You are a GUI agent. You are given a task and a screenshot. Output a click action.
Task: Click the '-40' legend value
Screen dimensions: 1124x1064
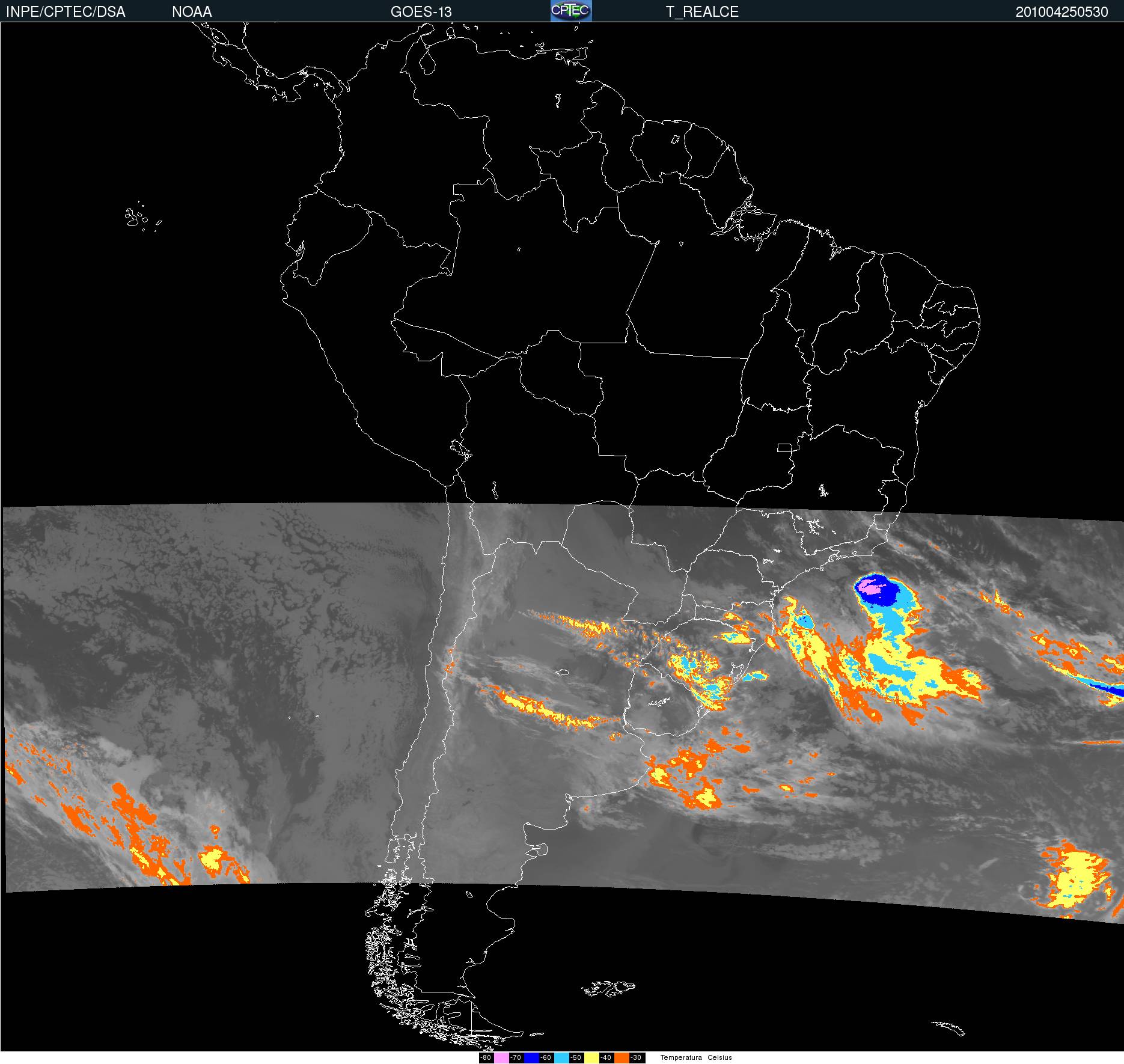[606, 1057]
